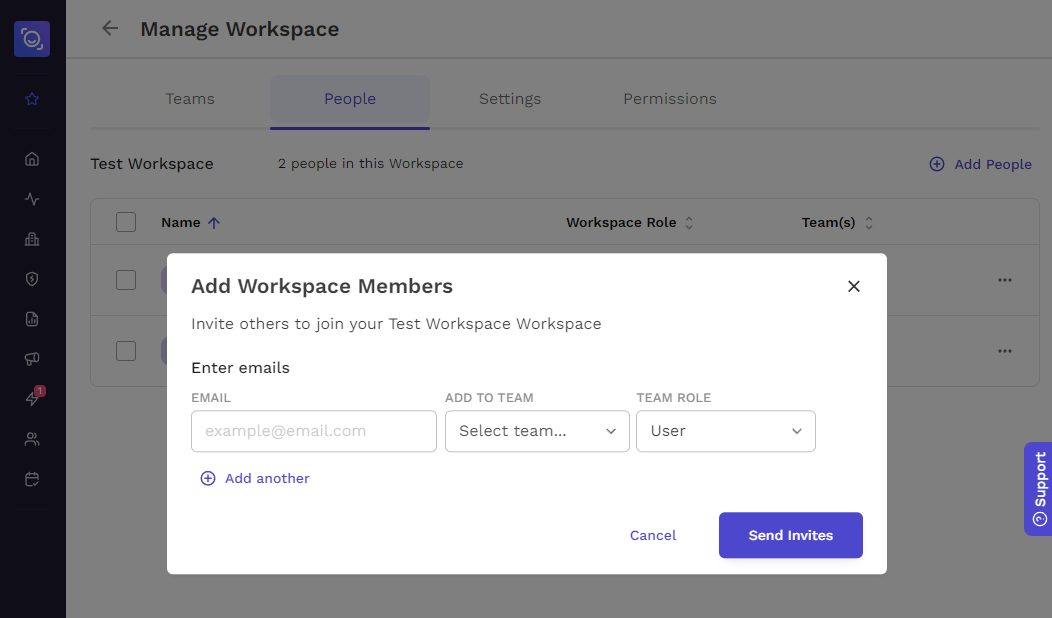
Task: Go to the home icon in sidebar
Action: (x=32, y=159)
